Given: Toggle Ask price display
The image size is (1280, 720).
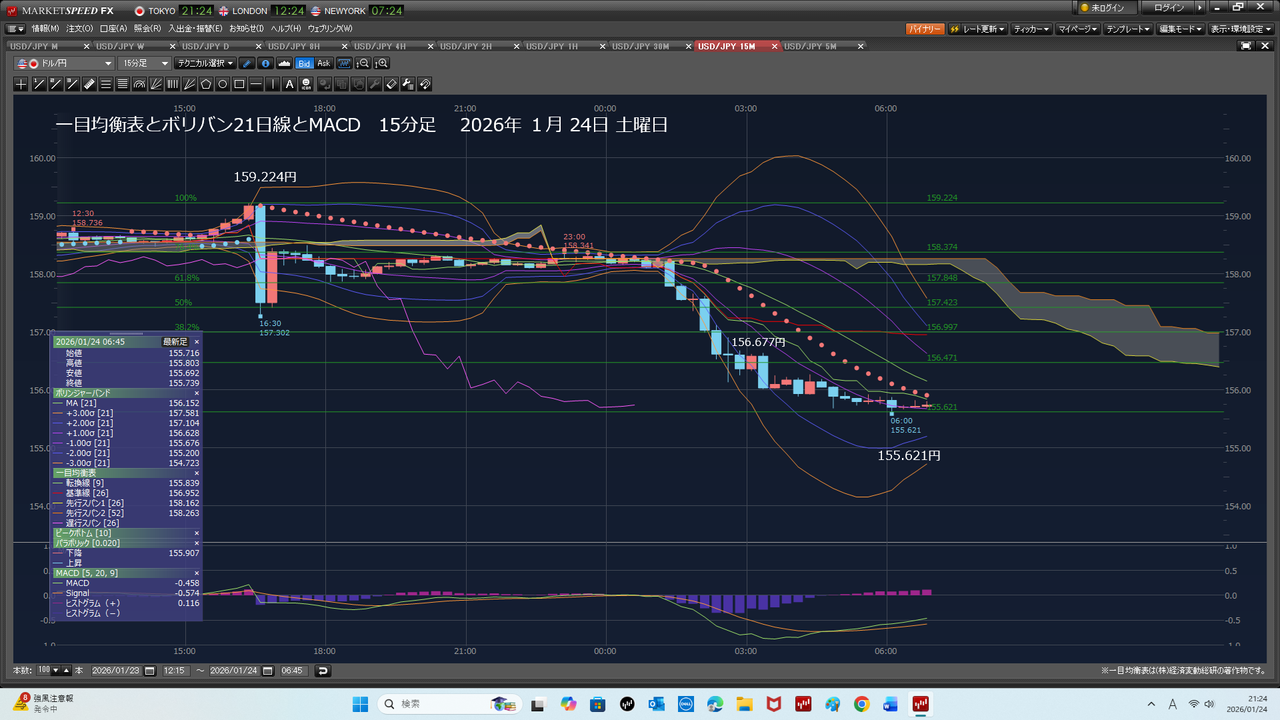Looking at the screenshot, I should [x=323, y=63].
